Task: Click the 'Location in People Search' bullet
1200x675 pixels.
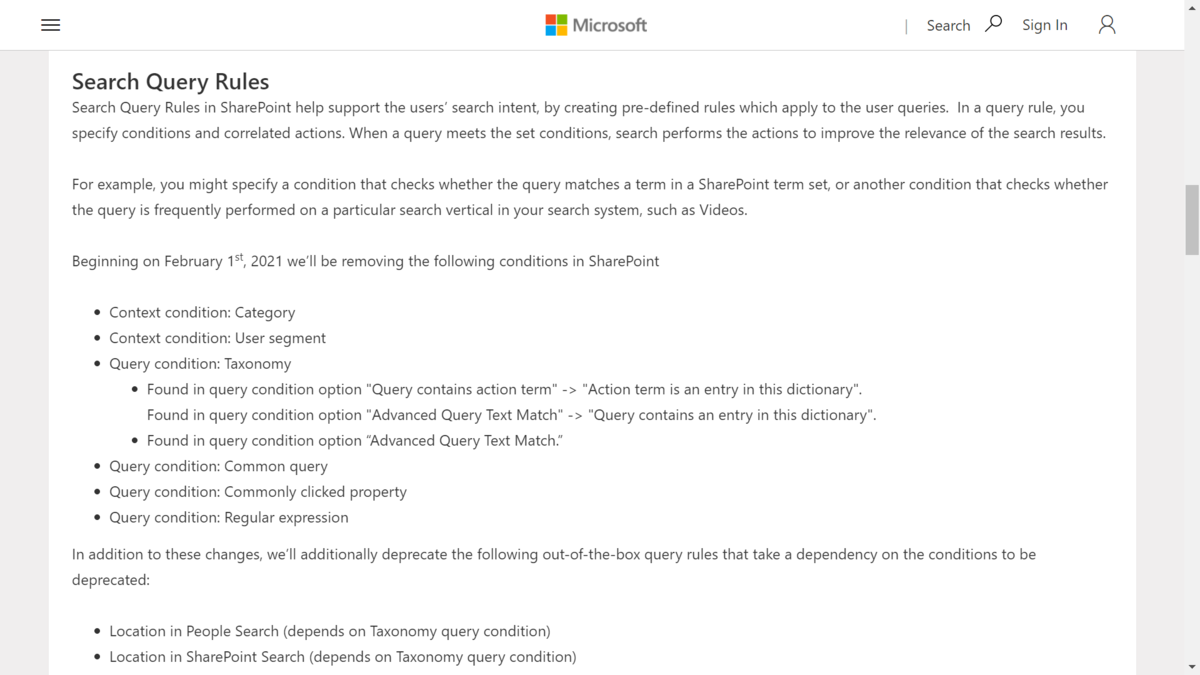Action: [x=330, y=631]
